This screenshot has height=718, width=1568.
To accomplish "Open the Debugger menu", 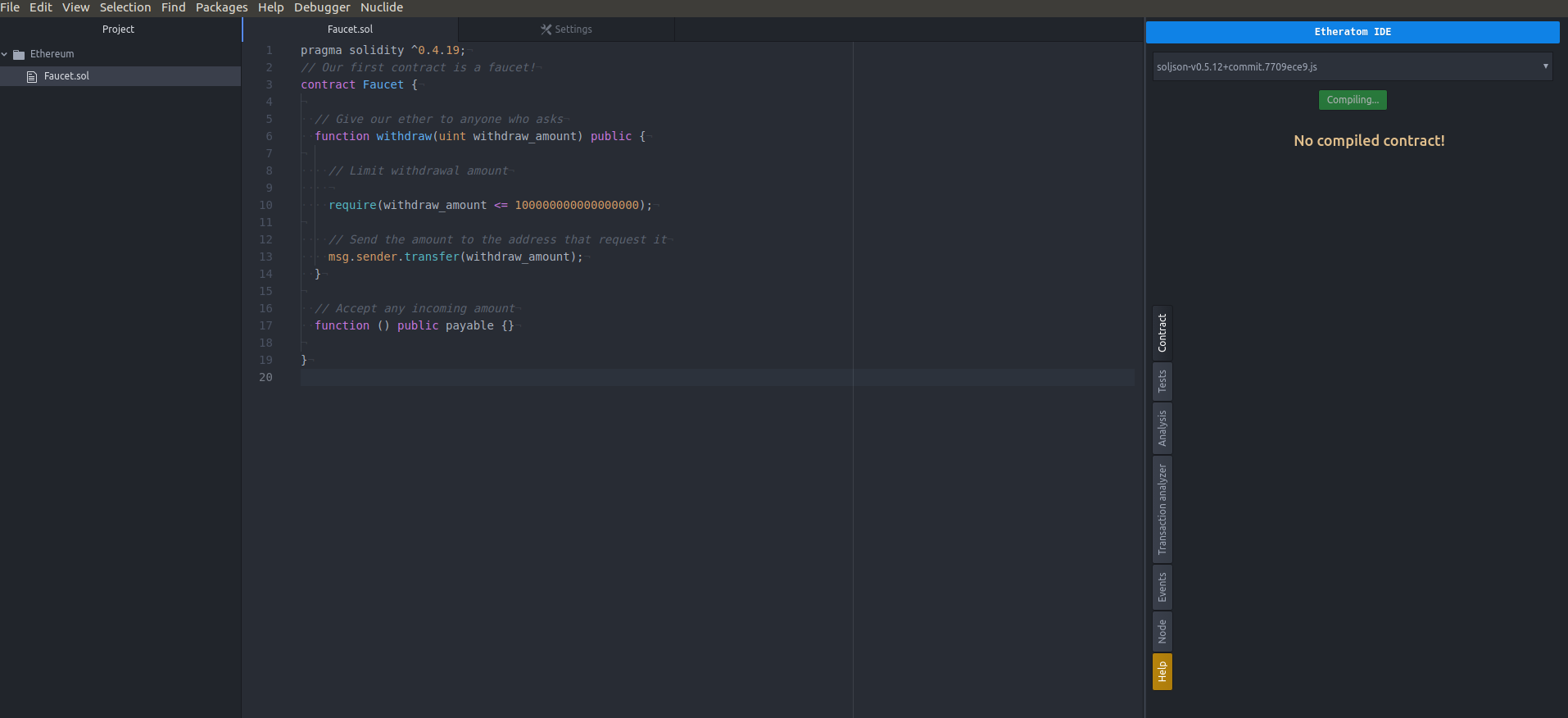I will click(x=323, y=7).
